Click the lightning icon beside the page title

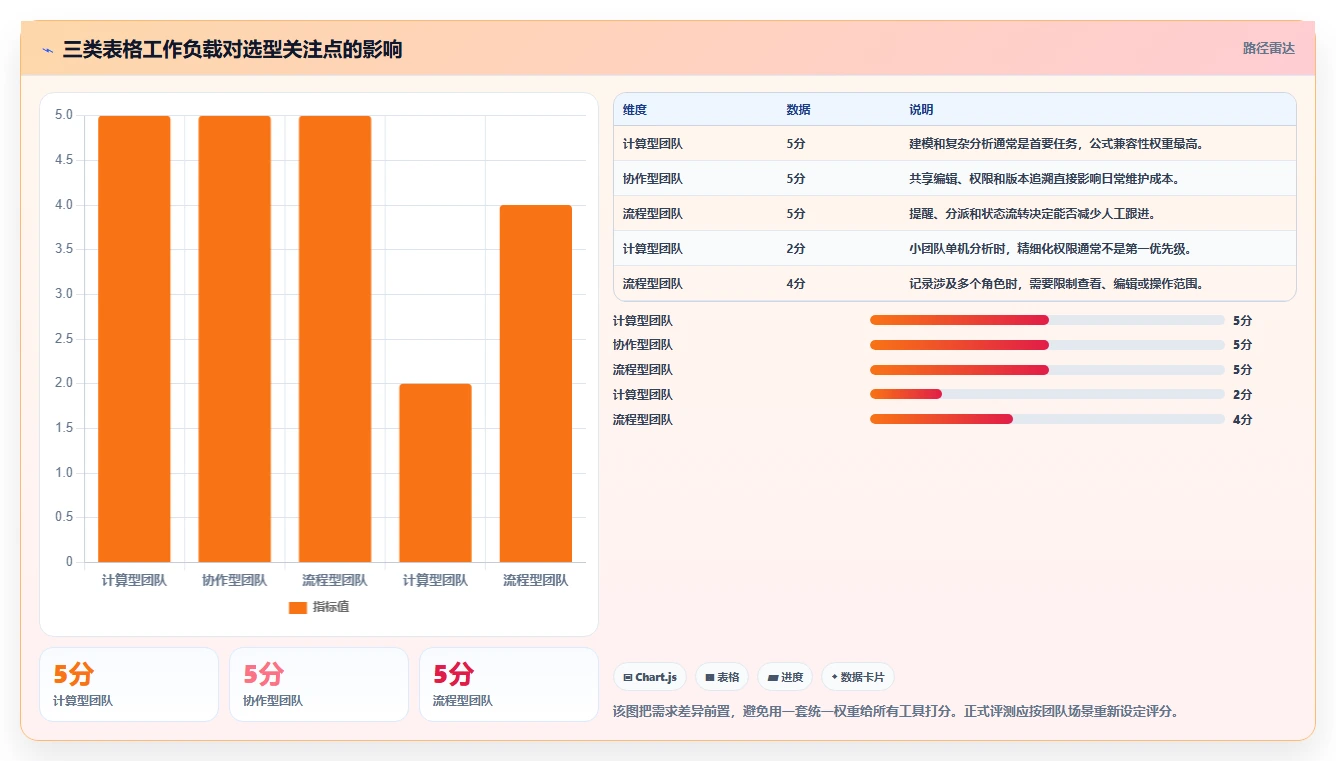48,50
